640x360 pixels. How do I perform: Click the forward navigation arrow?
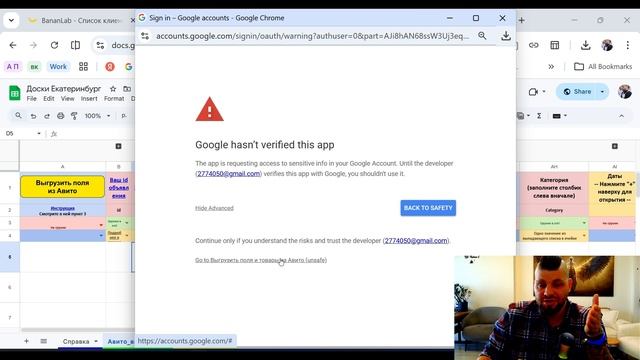click(33, 45)
